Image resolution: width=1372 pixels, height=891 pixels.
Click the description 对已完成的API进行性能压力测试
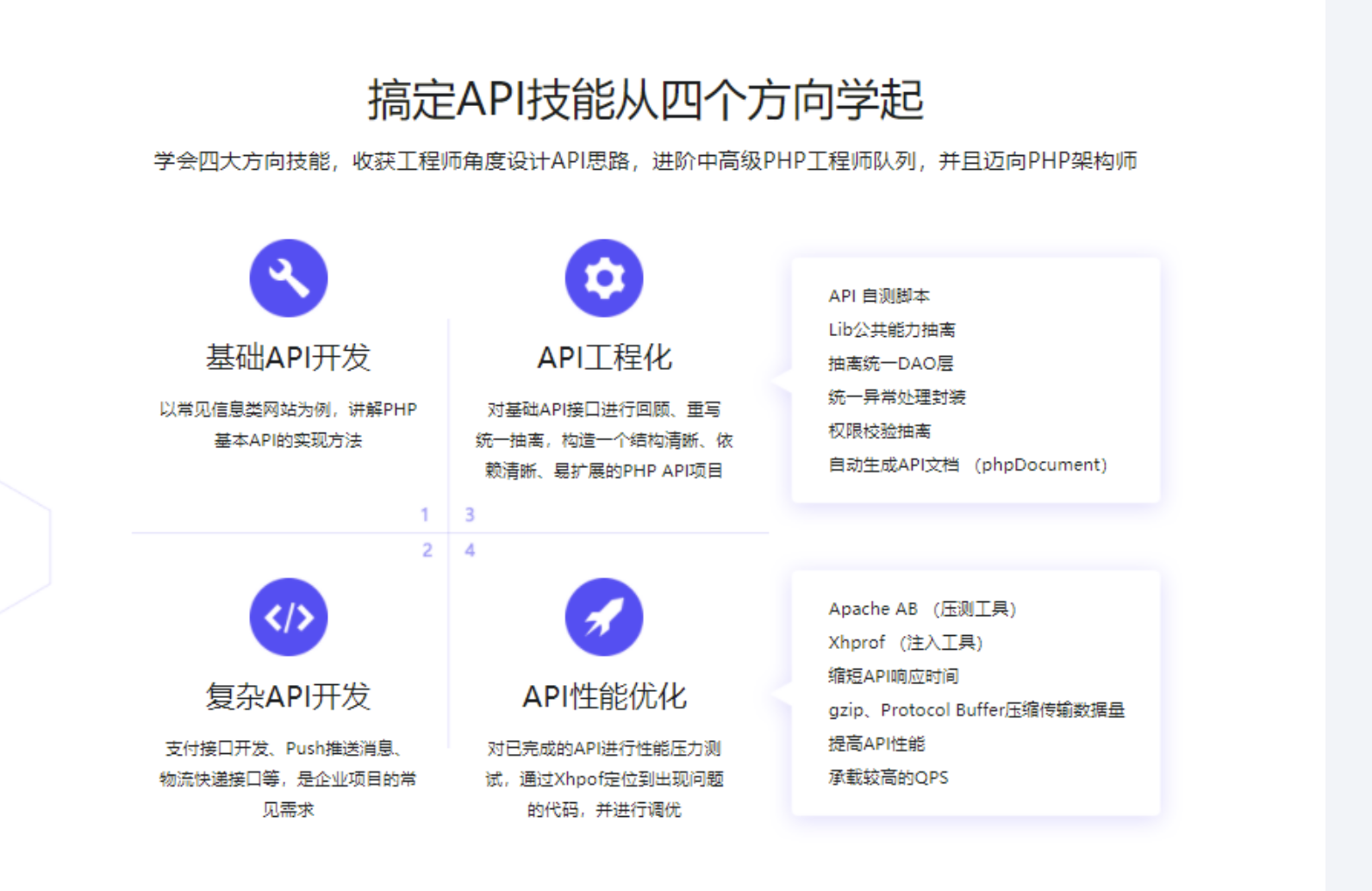pyautogui.click(x=604, y=779)
